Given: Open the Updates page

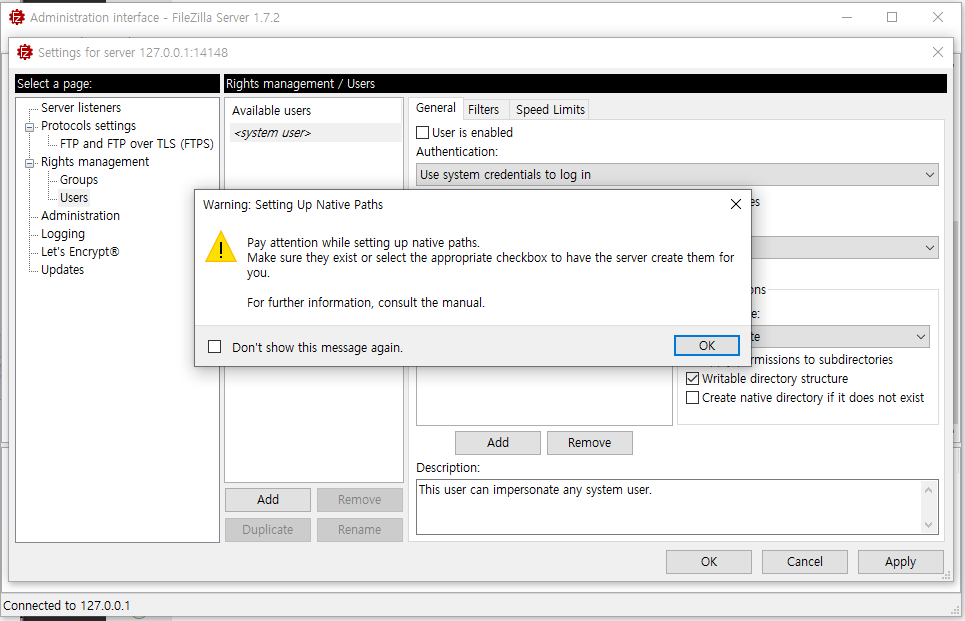Looking at the screenshot, I should coord(62,270).
